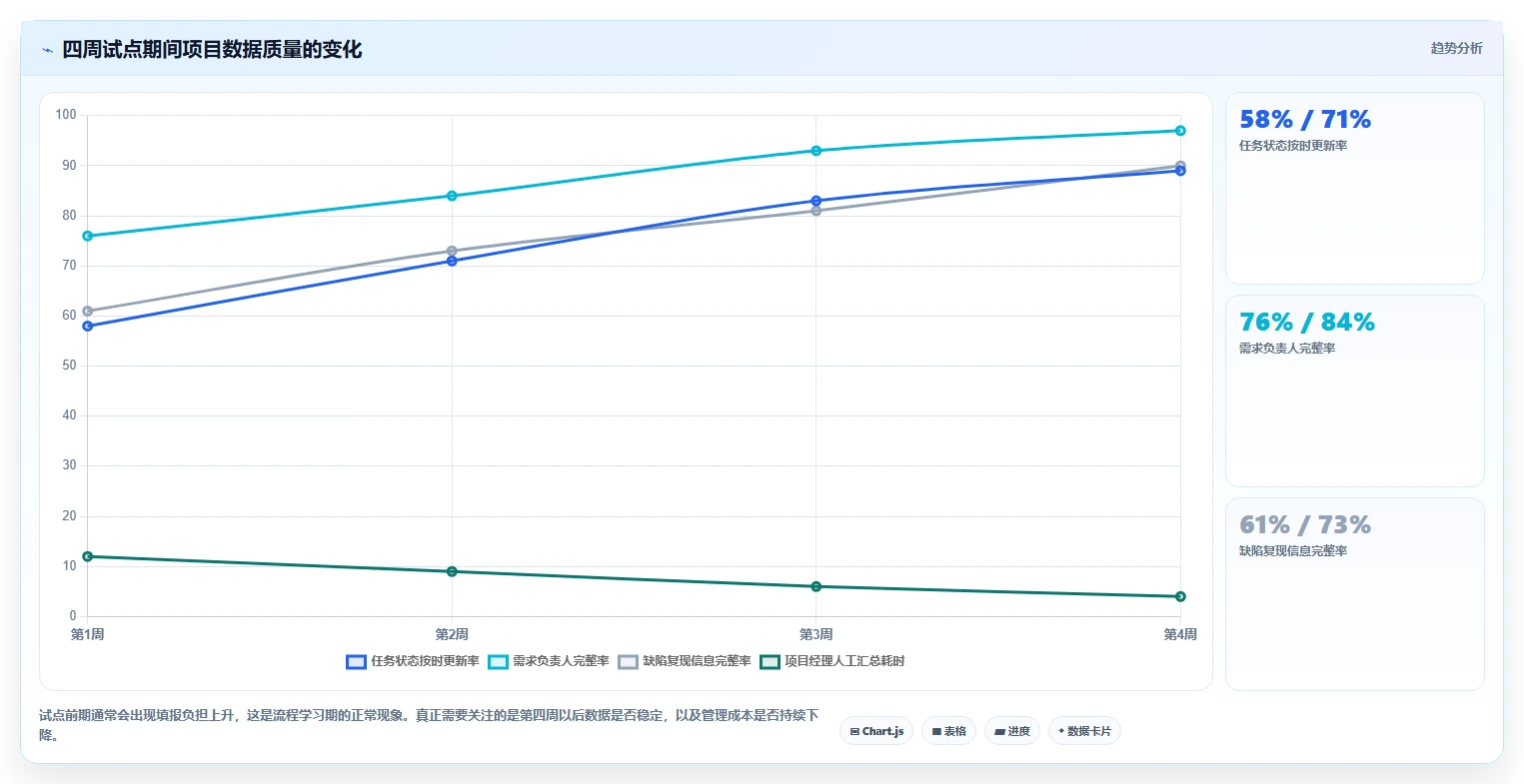The height and width of the screenshot is (784, 1524).
Task: Click the 任务状态按时更新率 card label
Action: (1293, 146)
